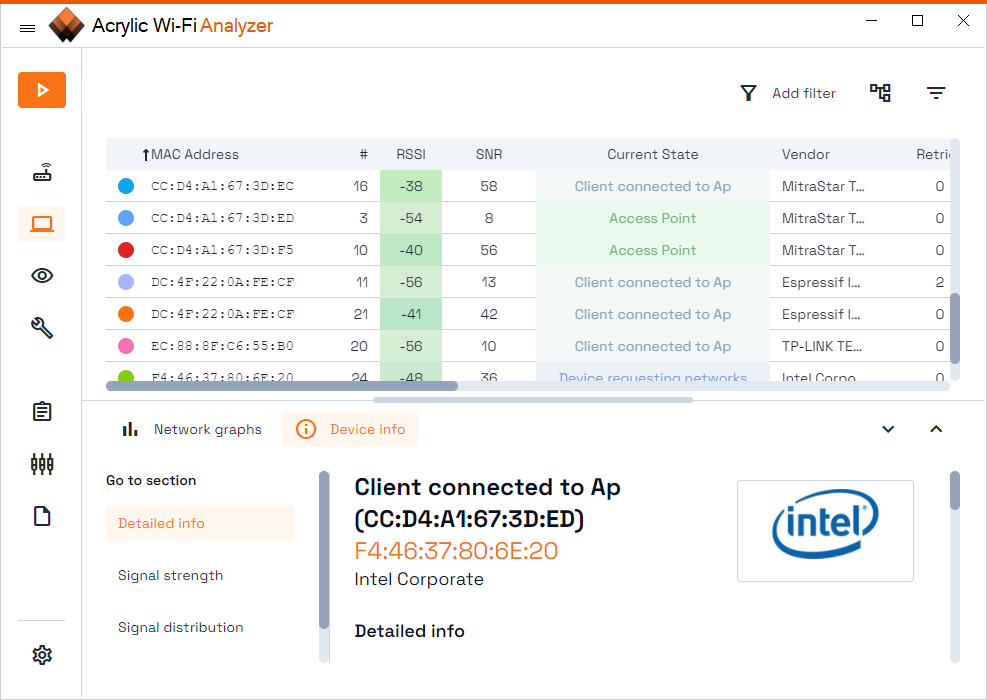This screenshot has width=987, height=700.
Task: Click the Acrylic logo icon
Action: click(66, 25)
